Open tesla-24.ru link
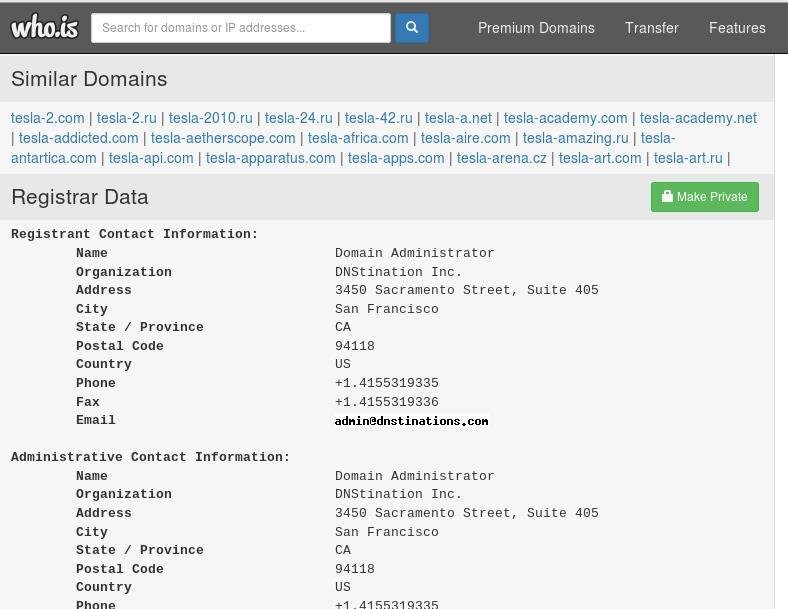The image size is (788, 609). (299, 118)
